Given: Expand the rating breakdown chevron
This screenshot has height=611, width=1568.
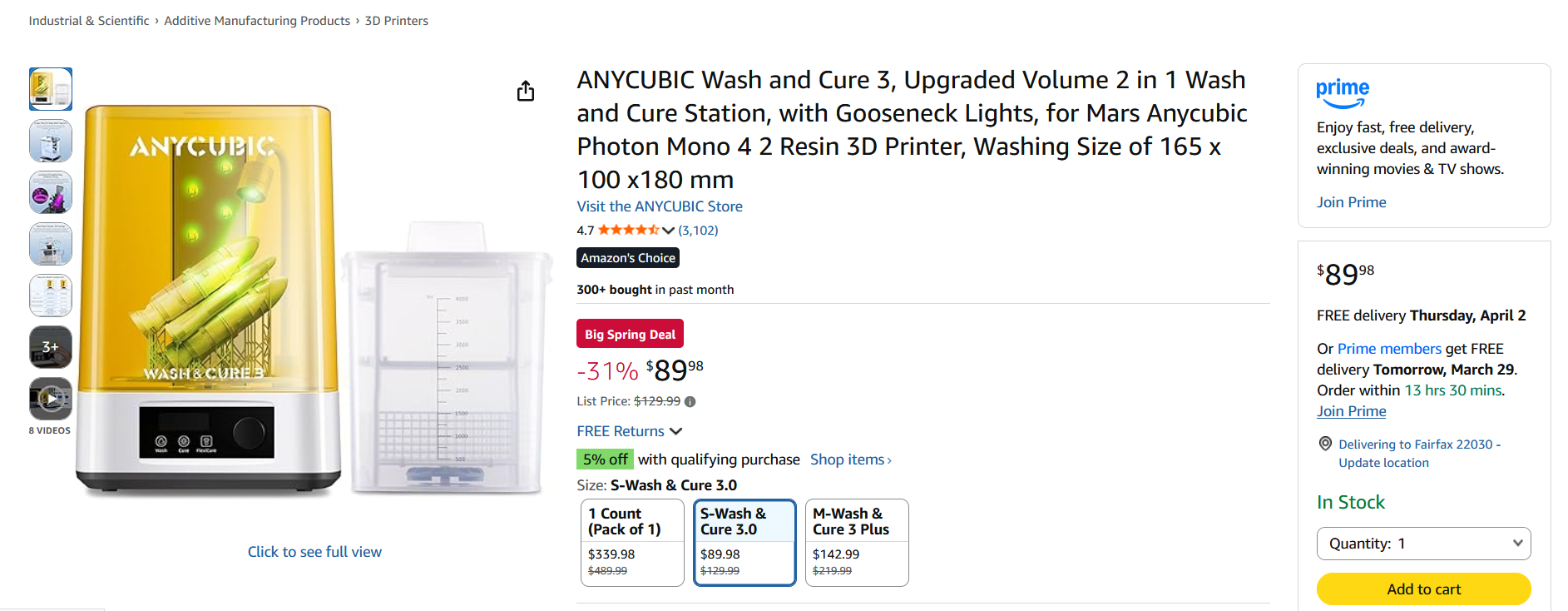Looking at the screenshot, I should (x=668, y=231).
